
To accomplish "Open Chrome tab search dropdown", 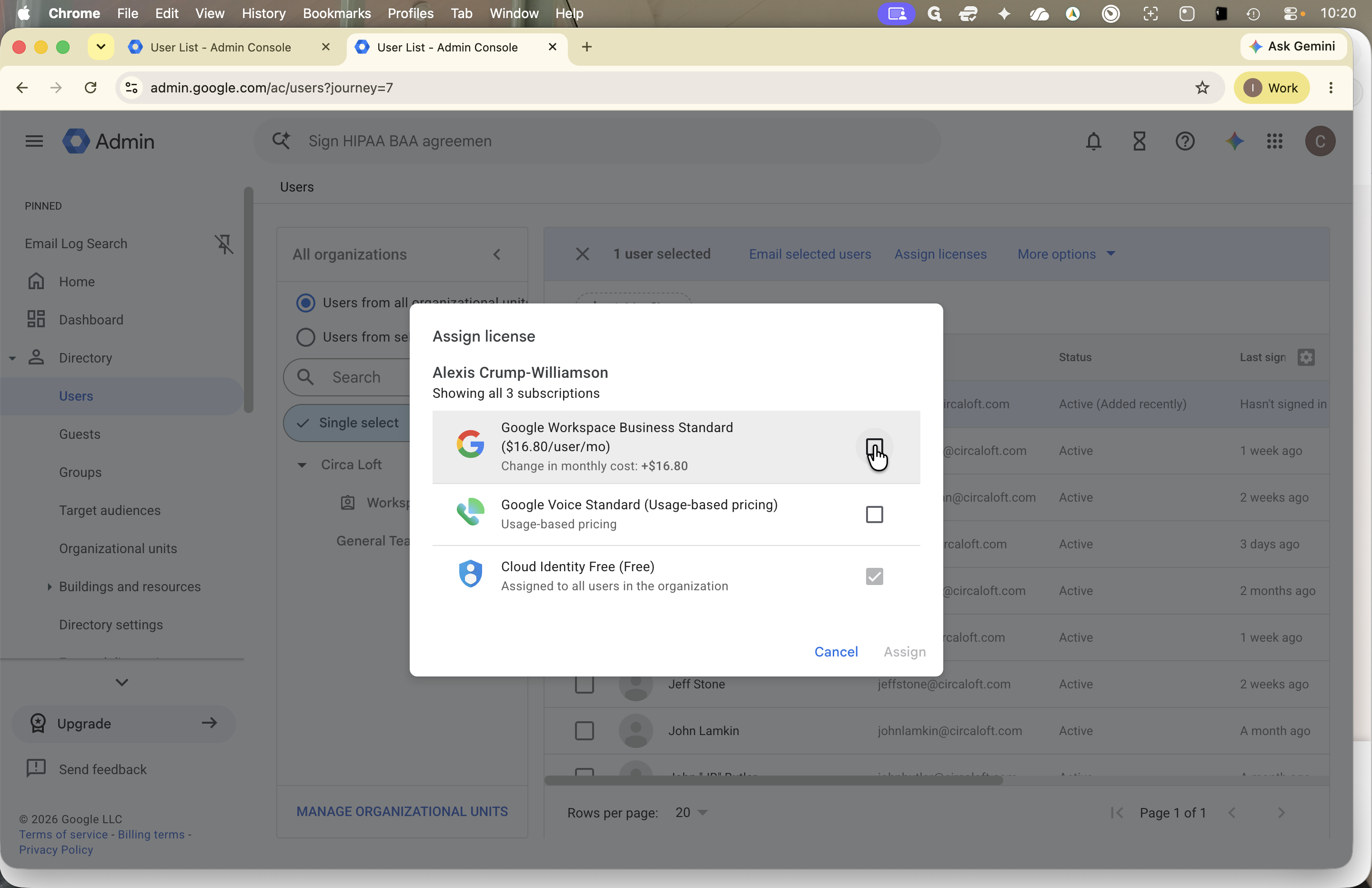I will 101,47.
